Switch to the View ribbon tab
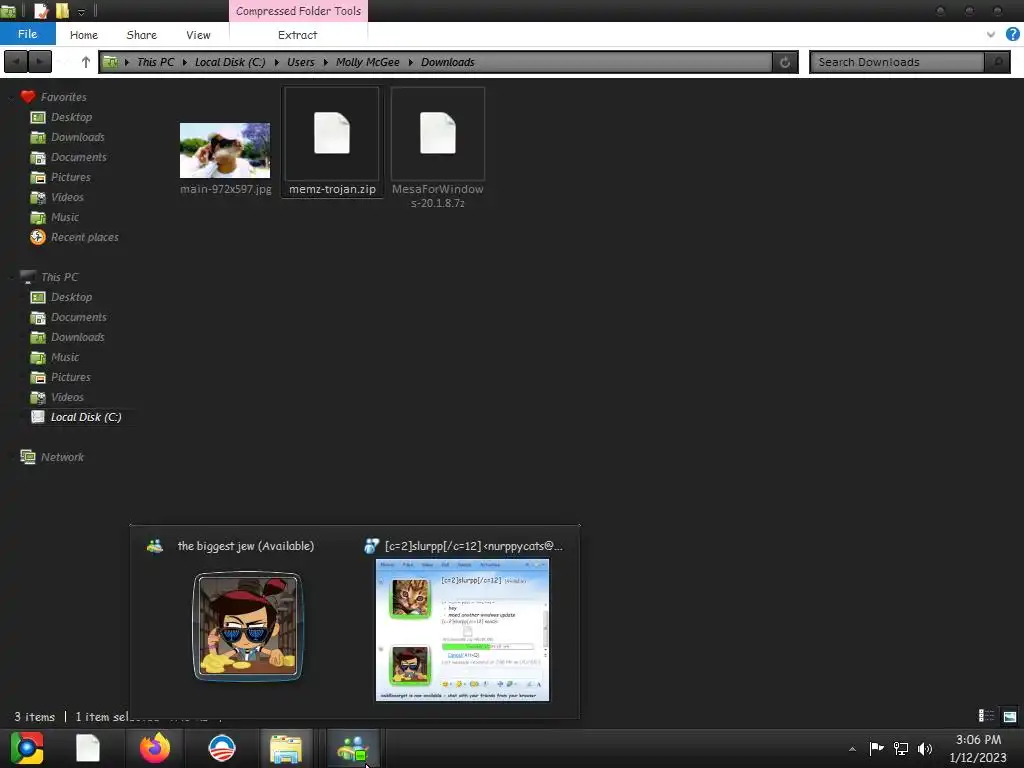1024x768 pixels. coord(198,35)
